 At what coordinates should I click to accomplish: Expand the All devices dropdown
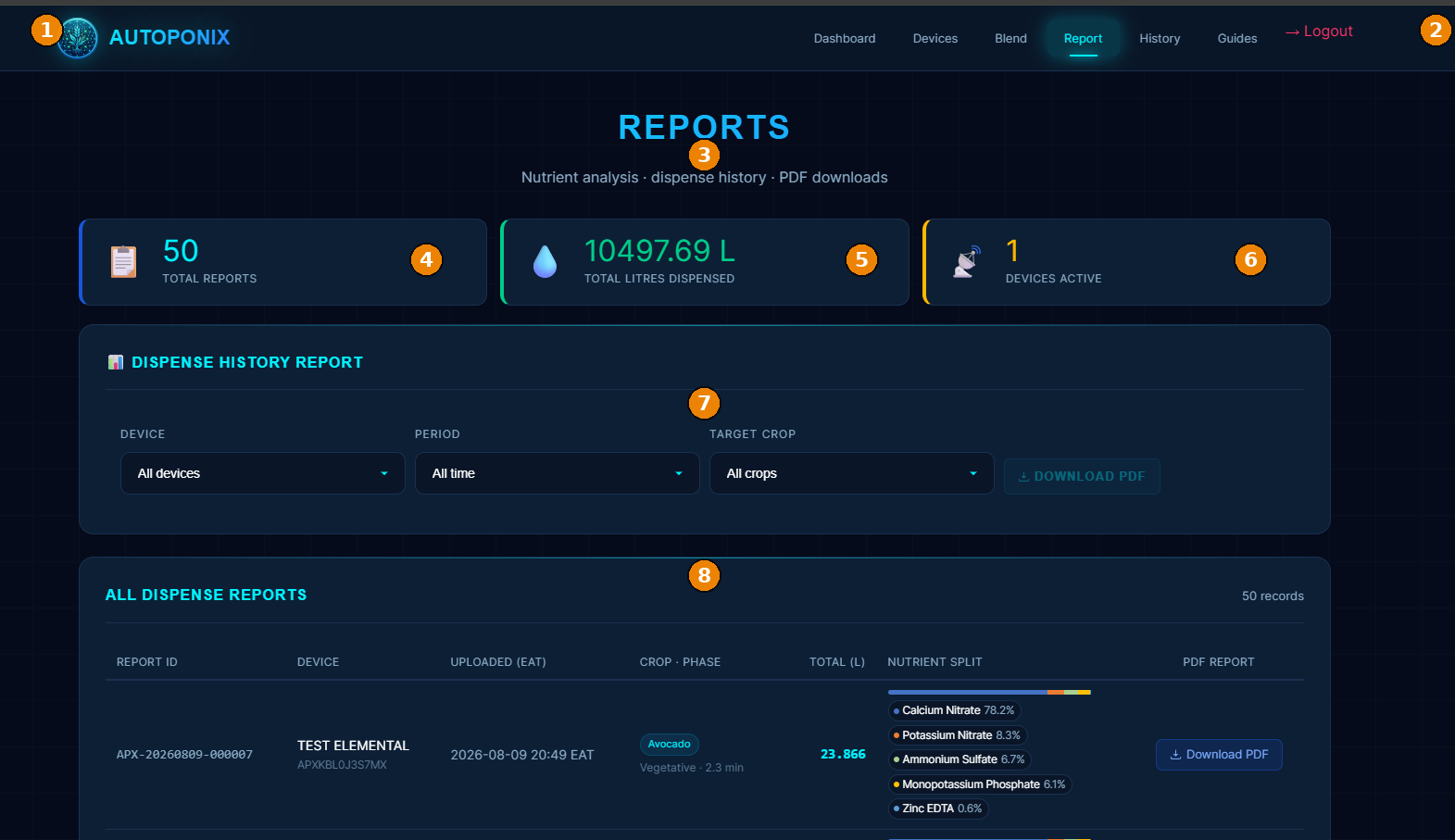click(263, 473)
